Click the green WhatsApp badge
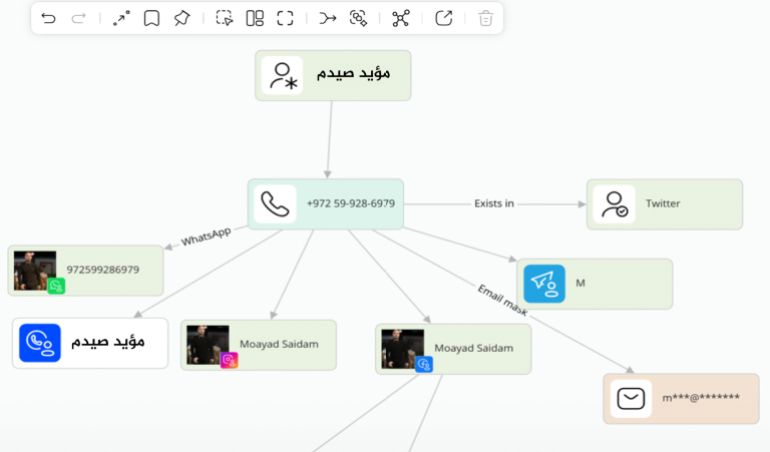The image size is (770, 452). tap(56, 285)
